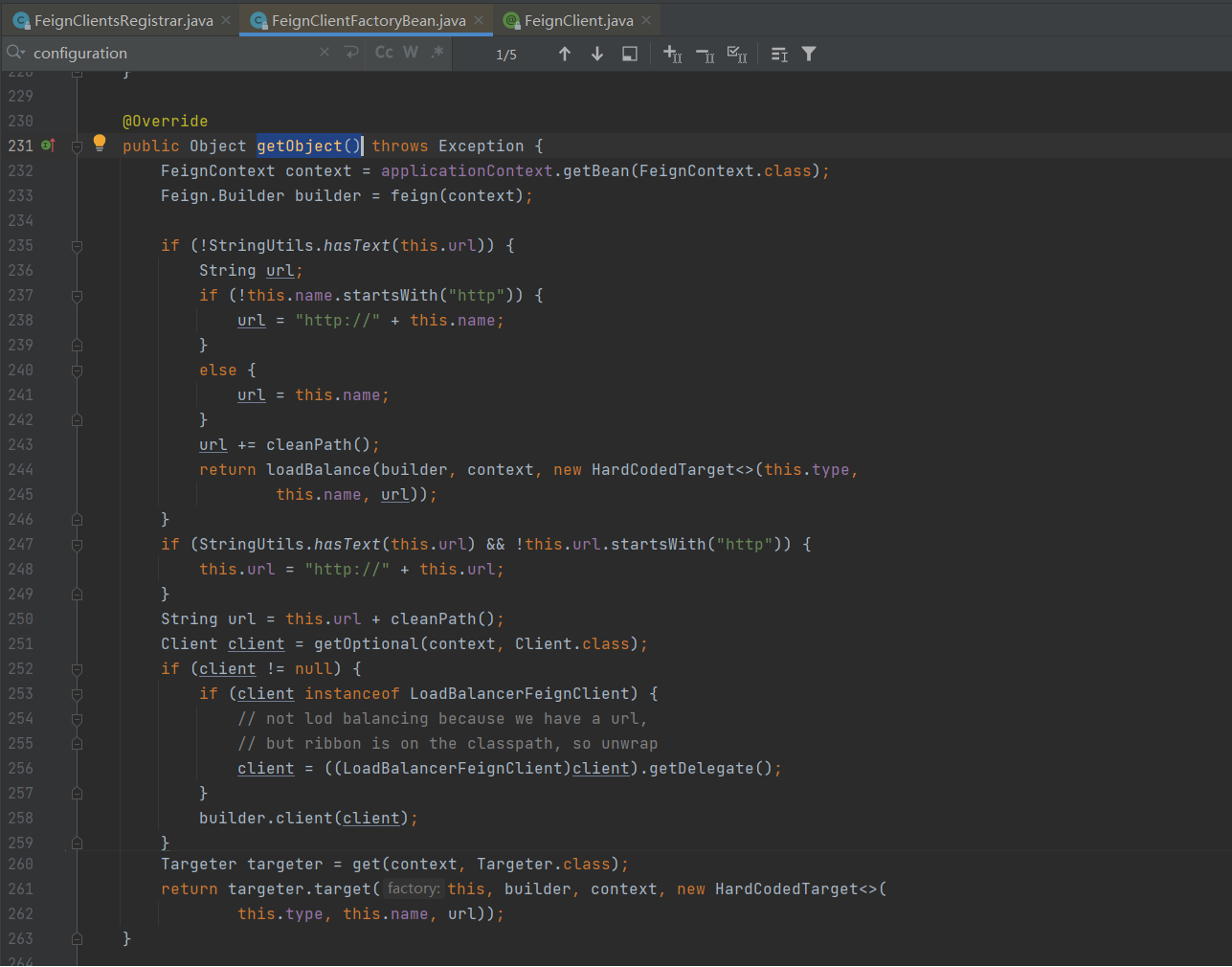
Task: Click line number 231 in gutter
Action: click(x=20, y=146)
